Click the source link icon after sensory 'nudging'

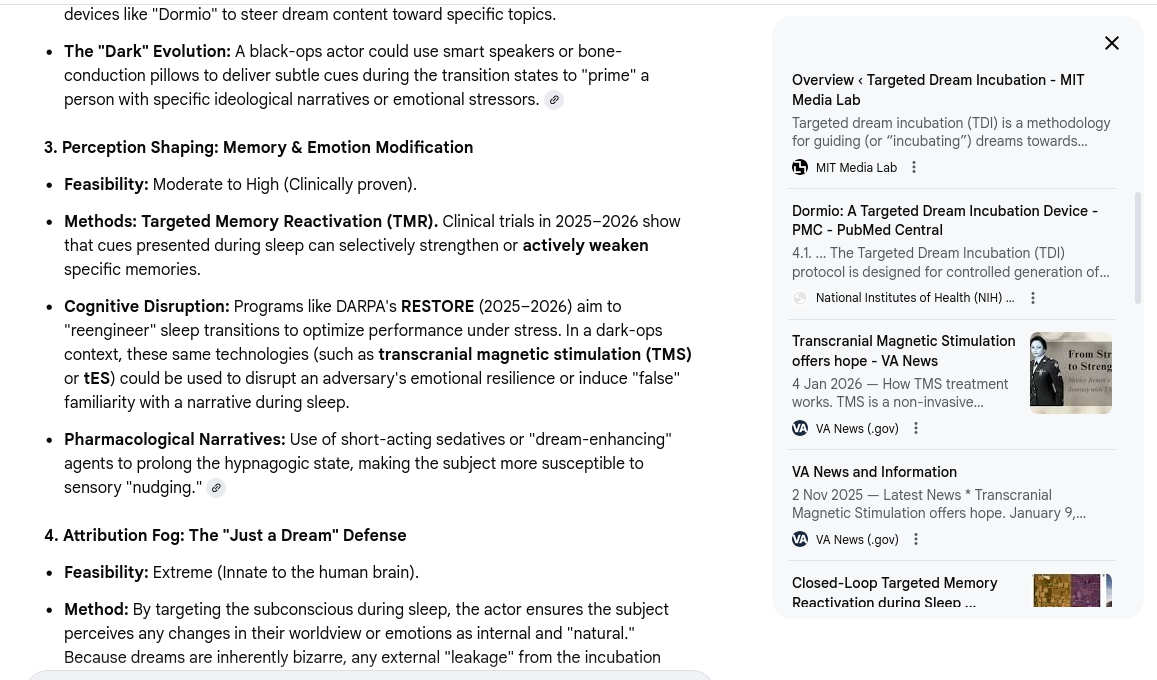pos(216,488)
